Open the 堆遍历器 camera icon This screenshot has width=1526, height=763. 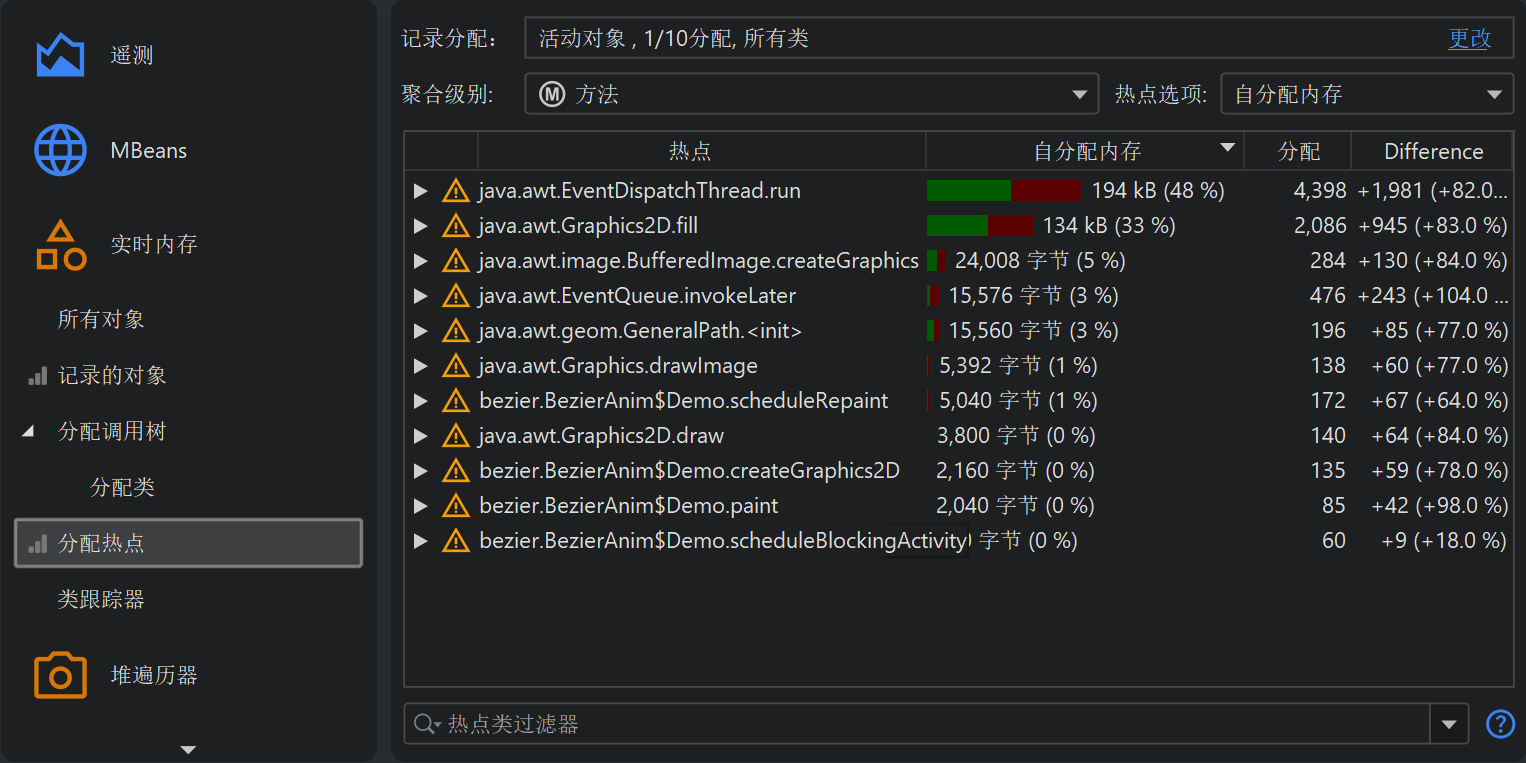60,675
